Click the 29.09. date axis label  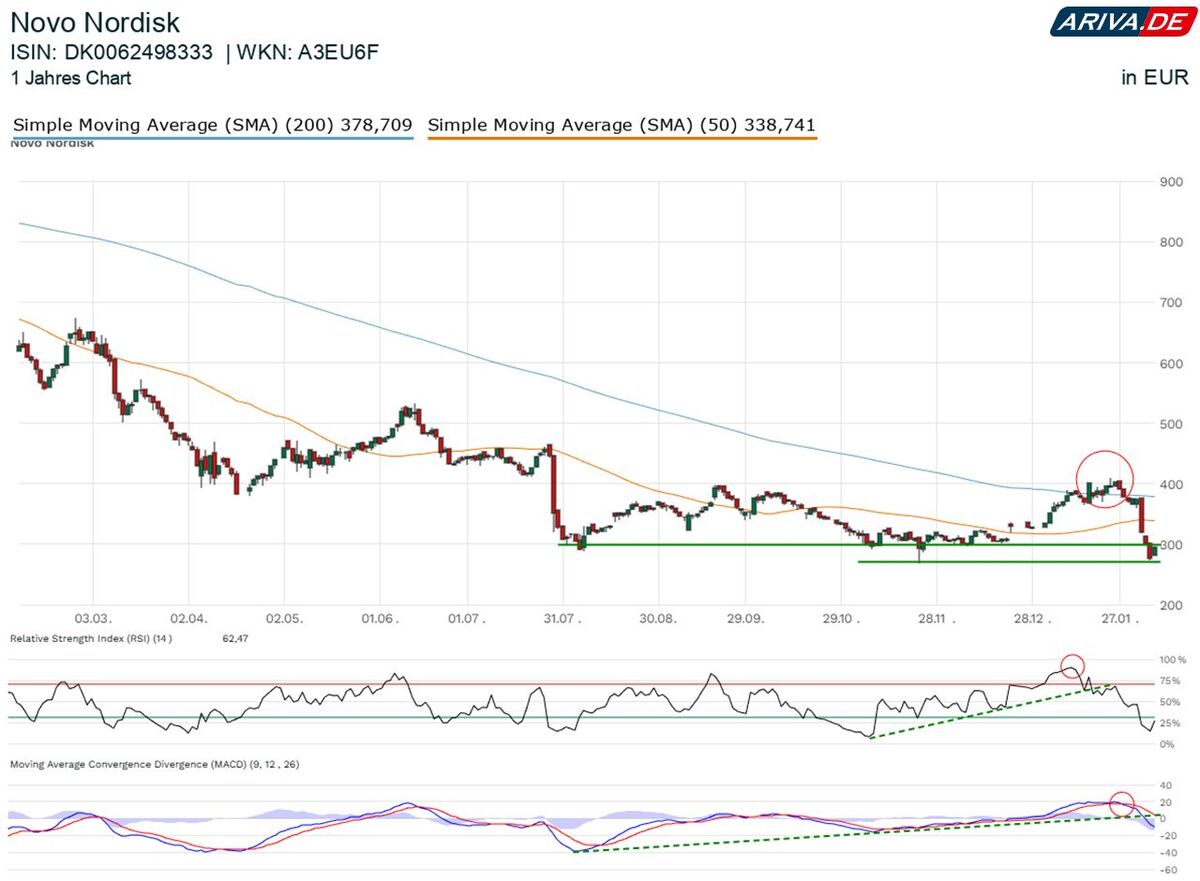click(746, 621)
